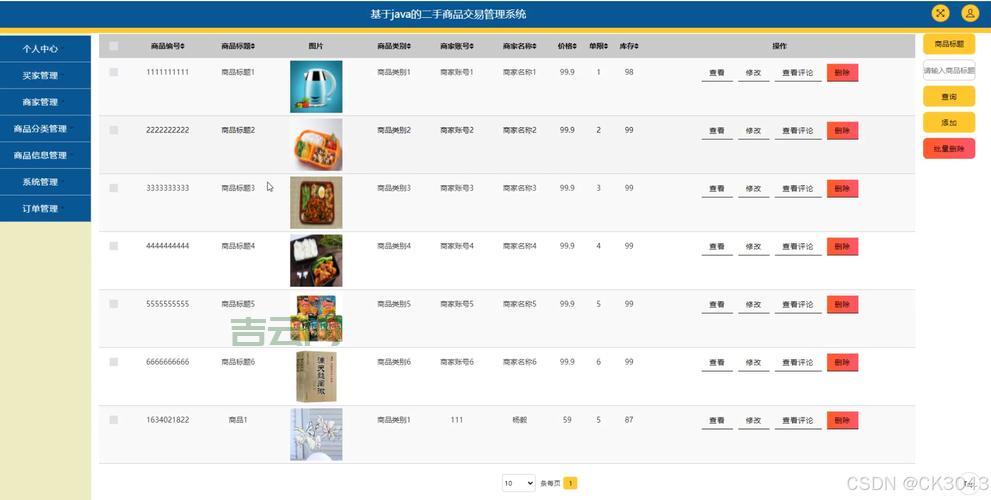Viewport: 991px width, 500px height.
Task: Sort by 商品标题 column arrow
Action: pyautogui.click(x=253, y=46)
